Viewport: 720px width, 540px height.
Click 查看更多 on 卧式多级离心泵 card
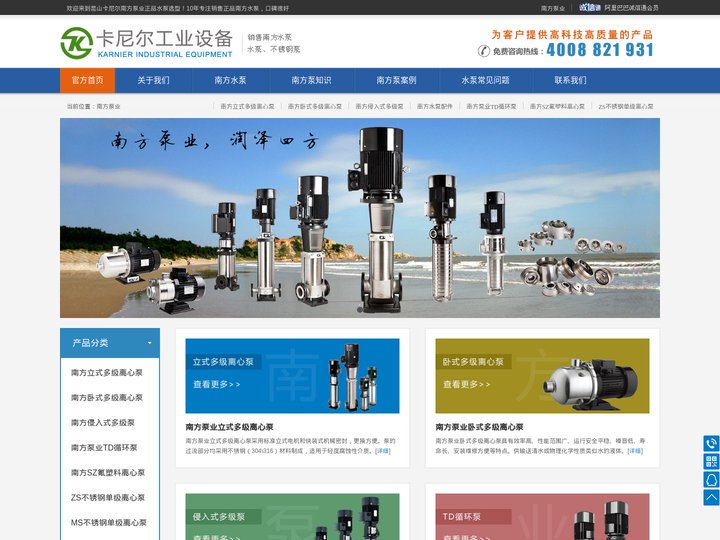(x=467, y=384)
